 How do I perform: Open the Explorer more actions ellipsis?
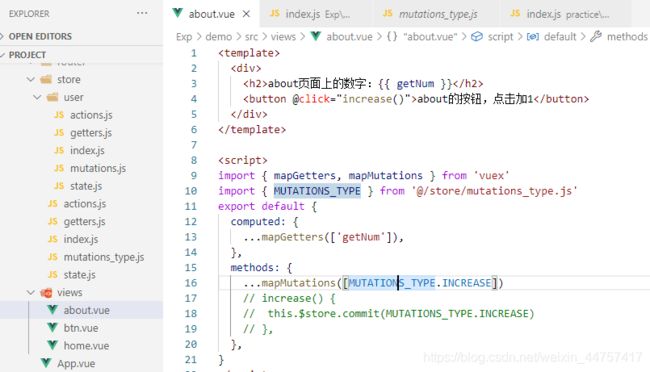point(142,13)
